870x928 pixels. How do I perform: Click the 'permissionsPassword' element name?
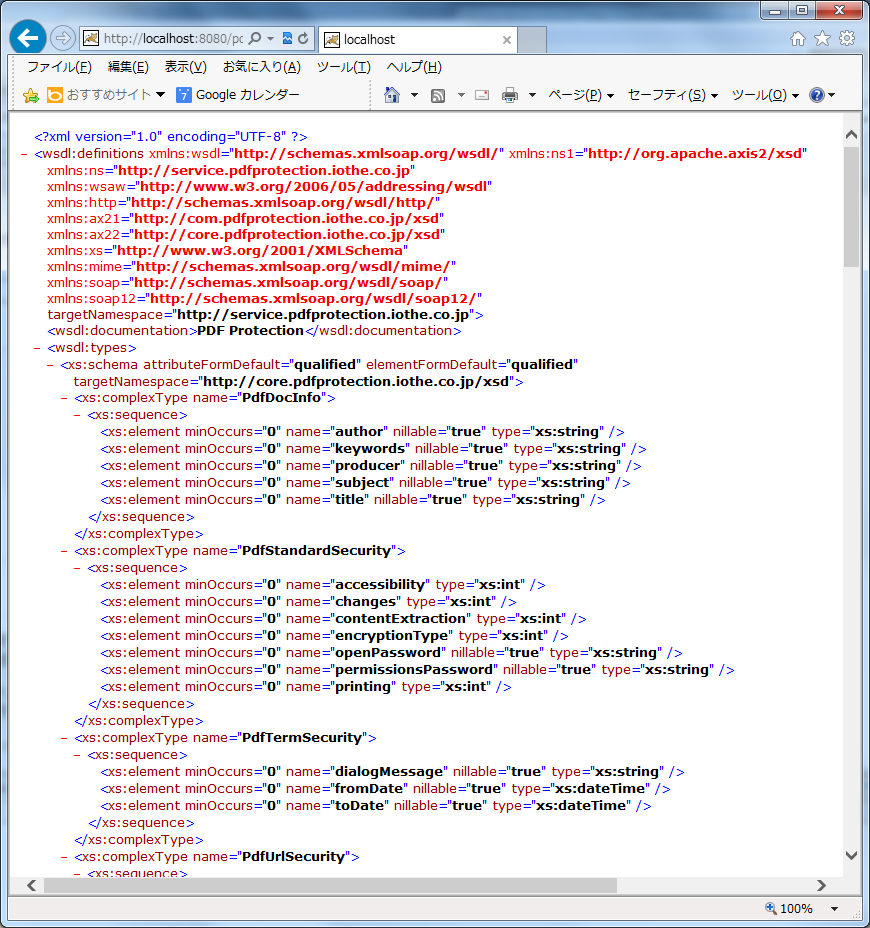coord(414,670)
